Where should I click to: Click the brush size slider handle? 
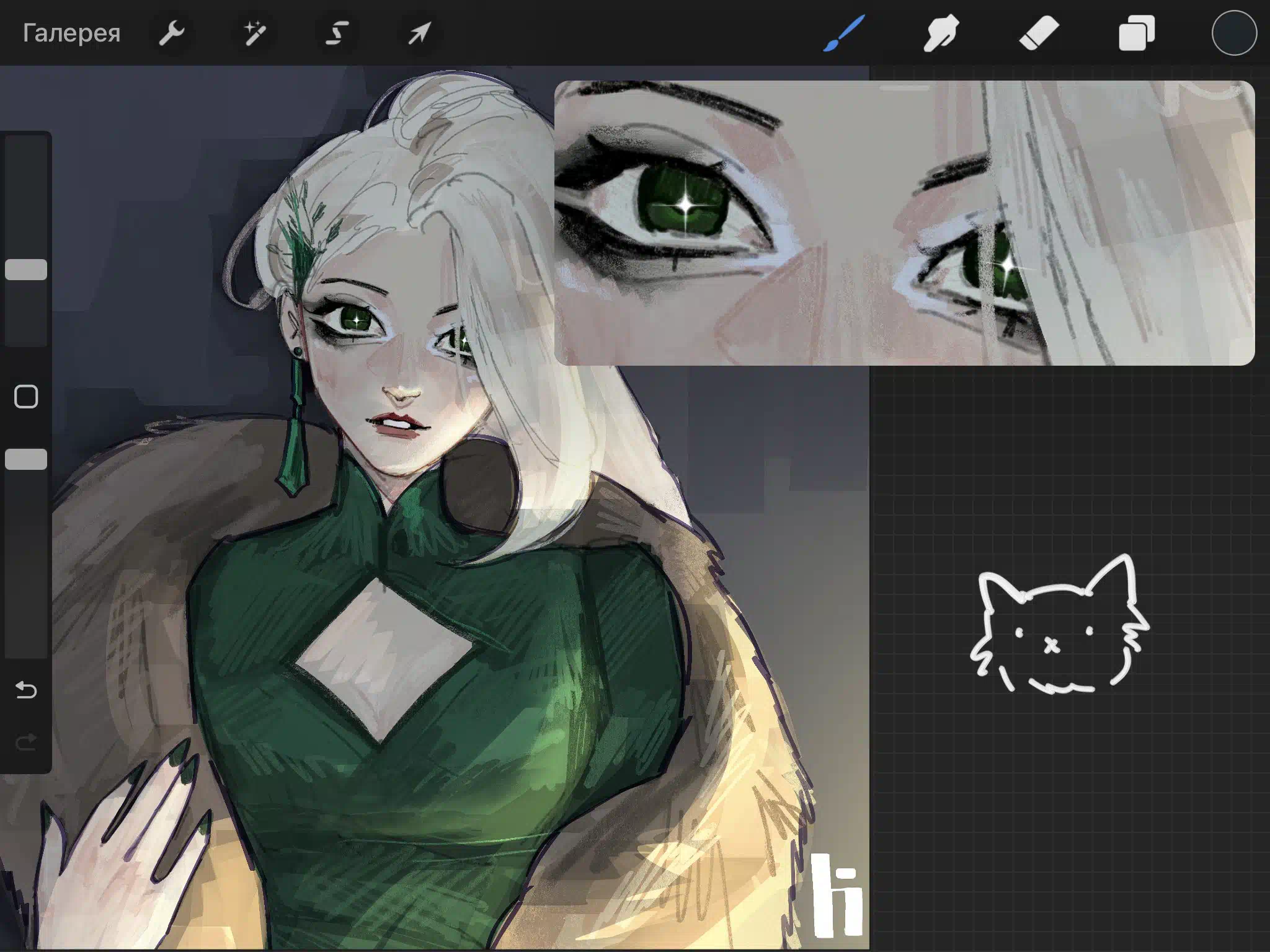pos(26,270)
